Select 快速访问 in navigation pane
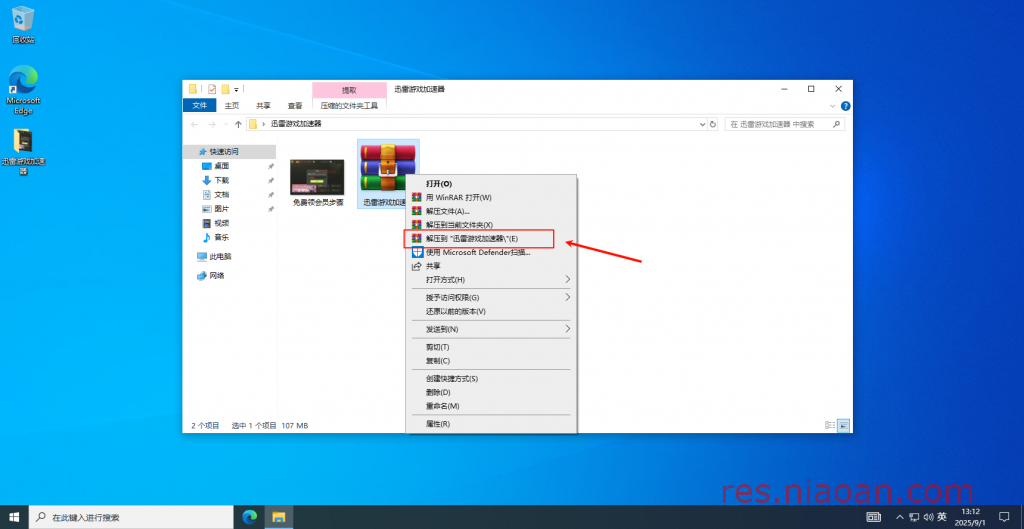The height and width of the screenshot is (529, 1024). click(229, 152)
